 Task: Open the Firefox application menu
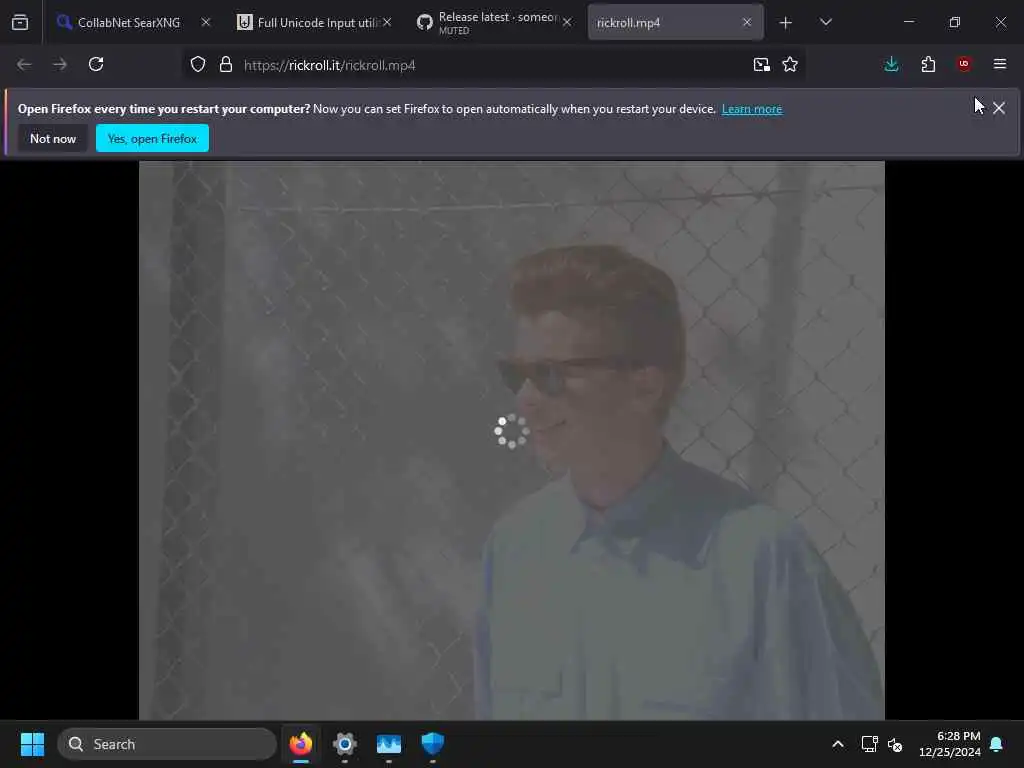point(1000,64)
